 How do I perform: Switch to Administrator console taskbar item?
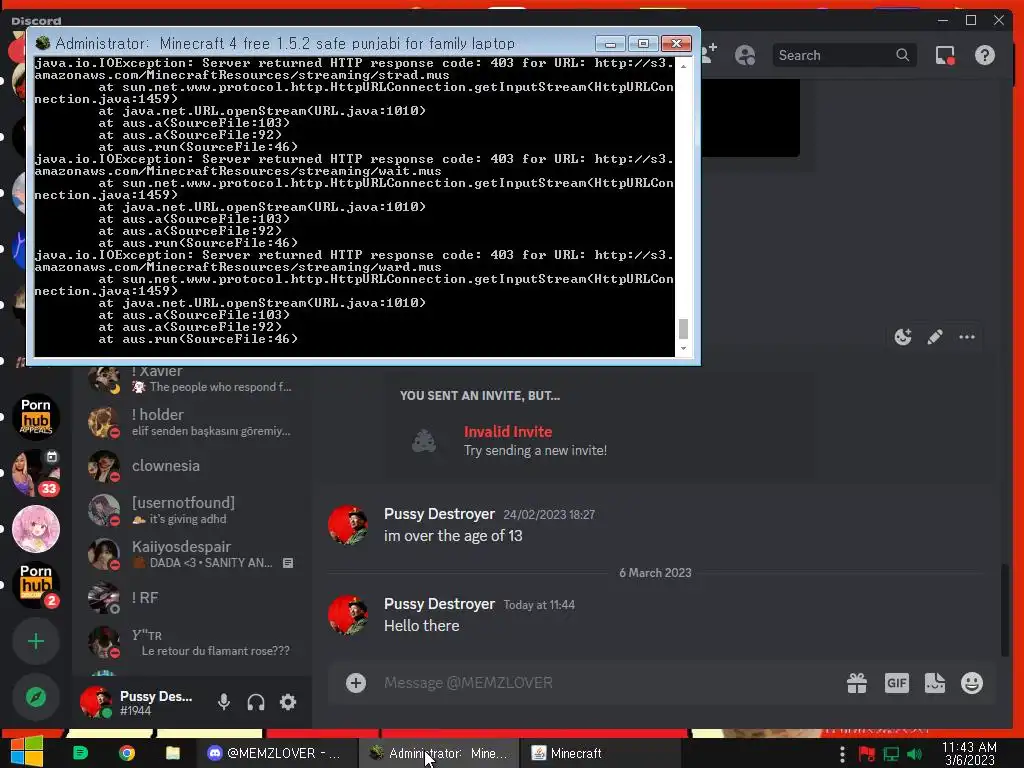tap(439, 753)
